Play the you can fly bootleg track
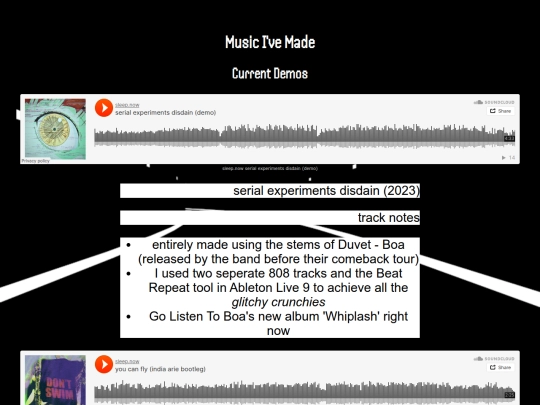 (x=104, y=364)
